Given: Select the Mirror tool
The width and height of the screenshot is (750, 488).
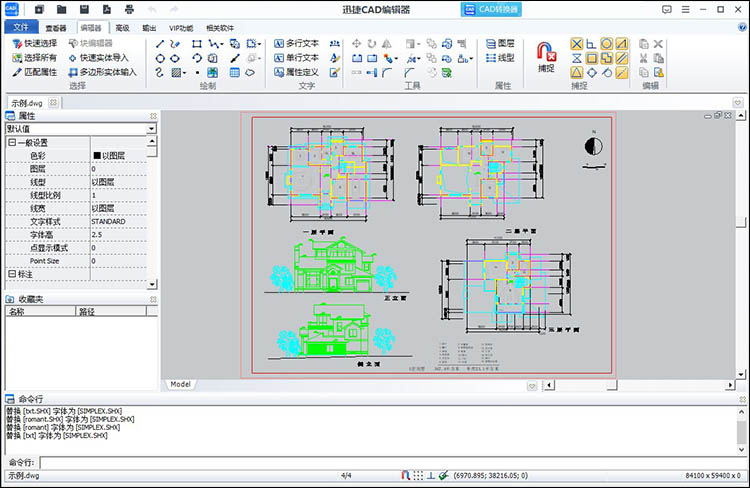Looking at the screenshot, I should 386,44.
